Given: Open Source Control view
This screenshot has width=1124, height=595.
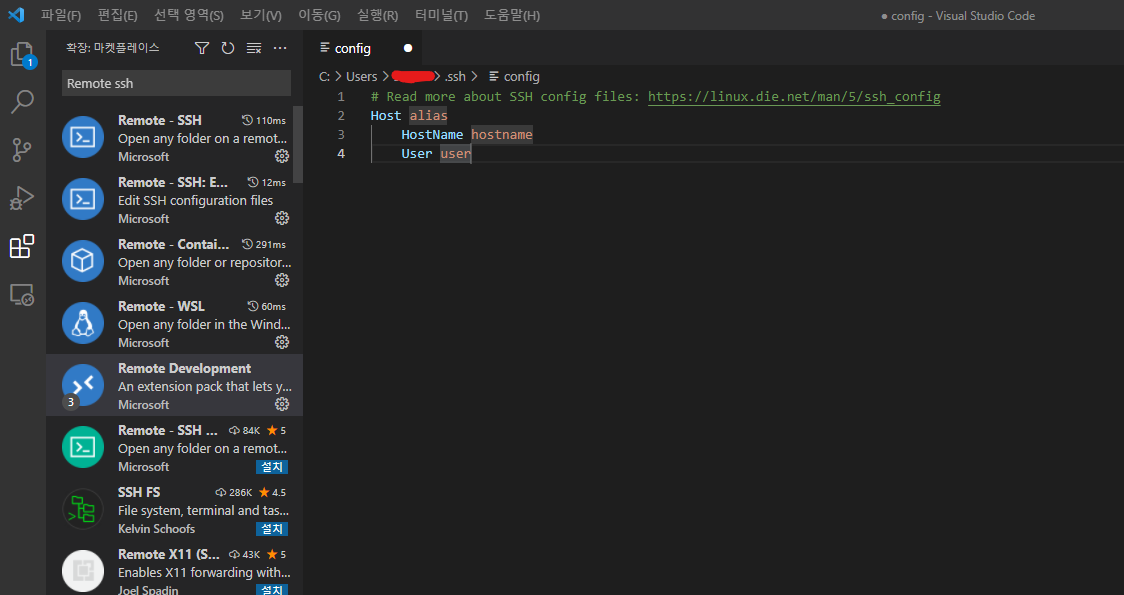Looking at the screenshot, I should click(22, 149).
